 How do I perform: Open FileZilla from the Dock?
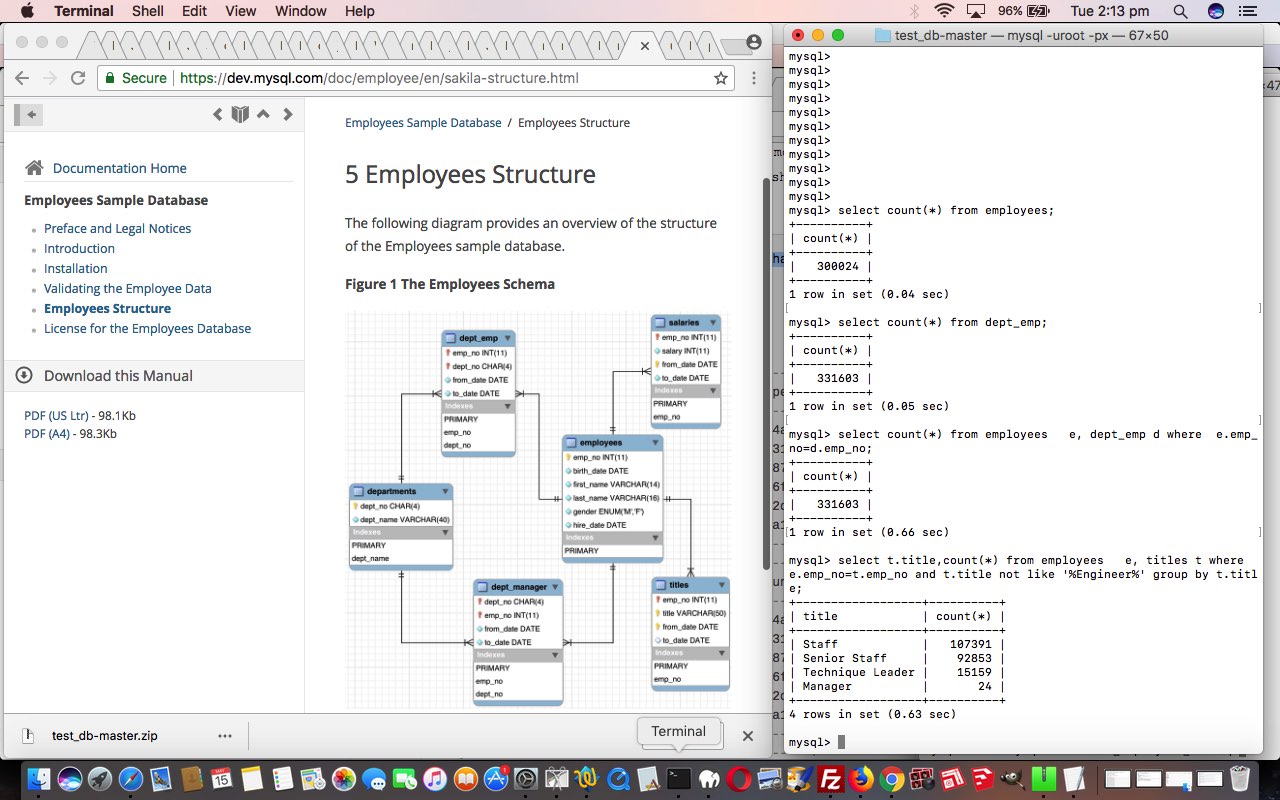click(830, 779)
